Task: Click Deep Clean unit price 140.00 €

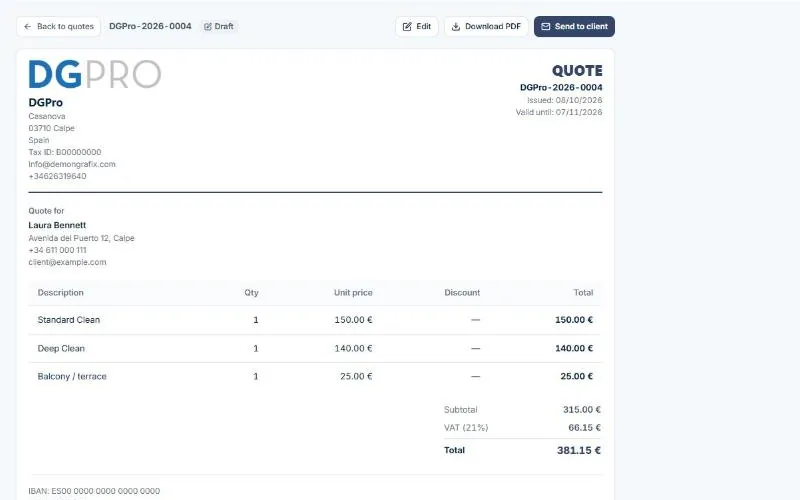Action: pos(353,348)
